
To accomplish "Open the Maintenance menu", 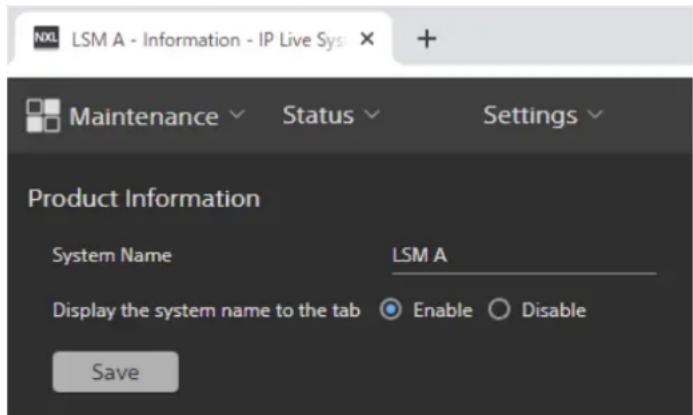I will pos(144,117).
